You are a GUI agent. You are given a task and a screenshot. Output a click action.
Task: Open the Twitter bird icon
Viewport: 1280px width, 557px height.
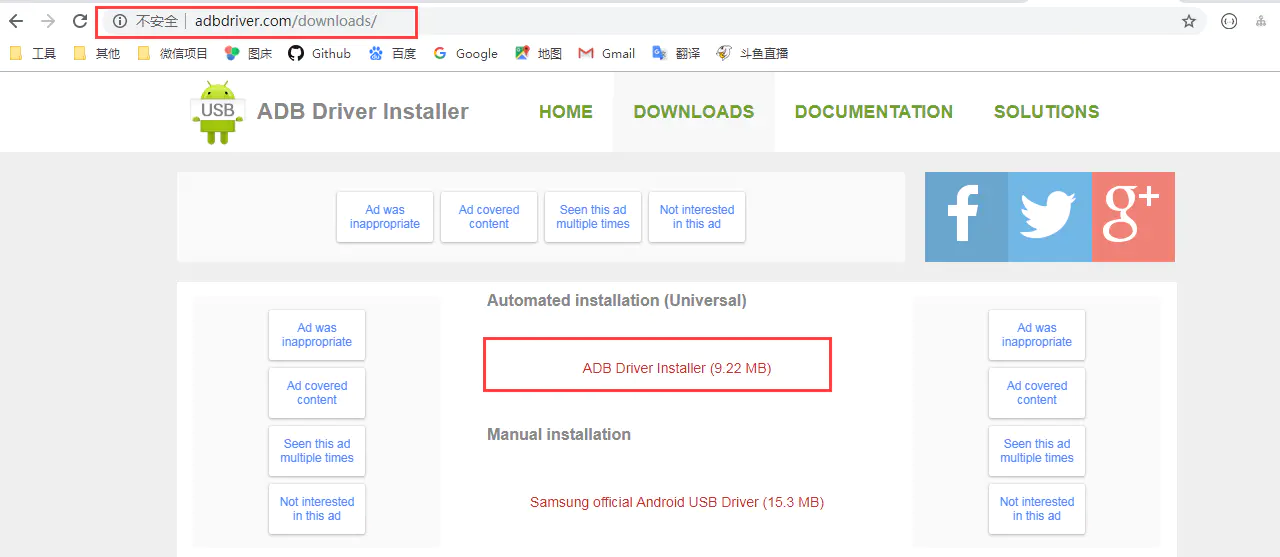coord(1049,217)
